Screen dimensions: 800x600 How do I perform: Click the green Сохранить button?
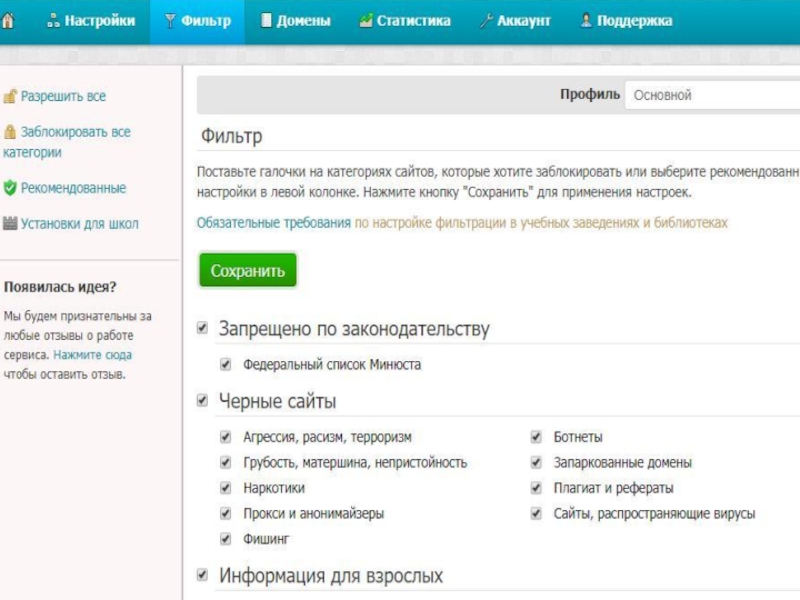[247, 270]
